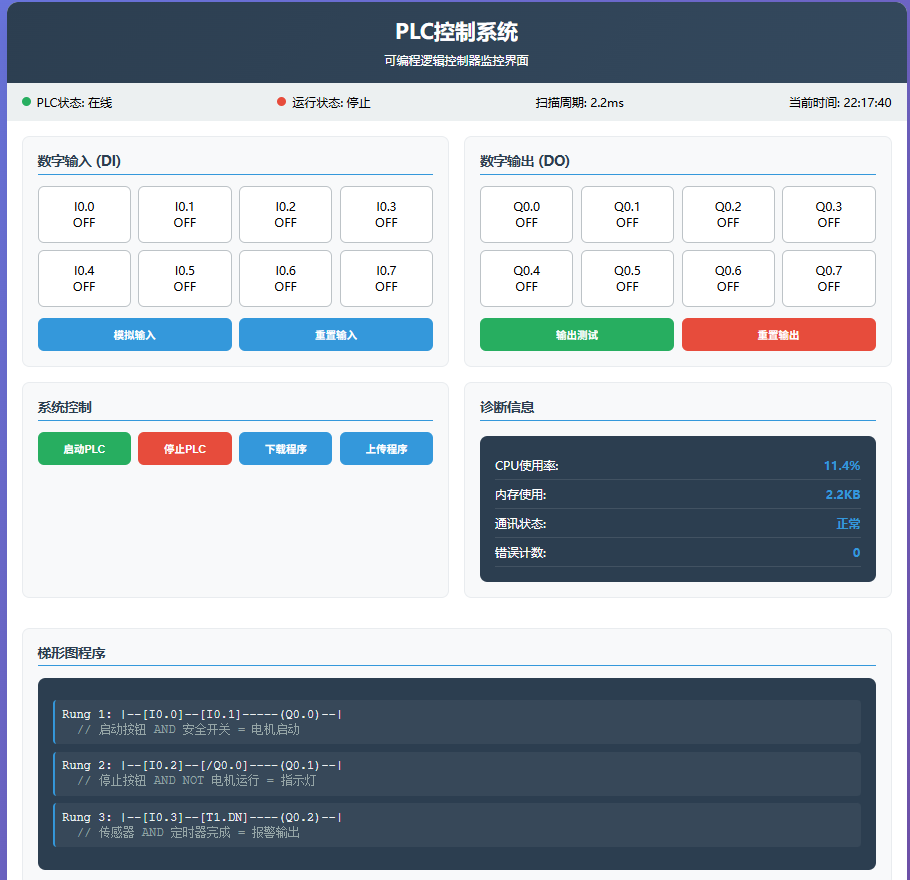This screenshot has height=880, width=910.
Task: Stop the PLC with 停止PLC
Action: click(185, 448)
